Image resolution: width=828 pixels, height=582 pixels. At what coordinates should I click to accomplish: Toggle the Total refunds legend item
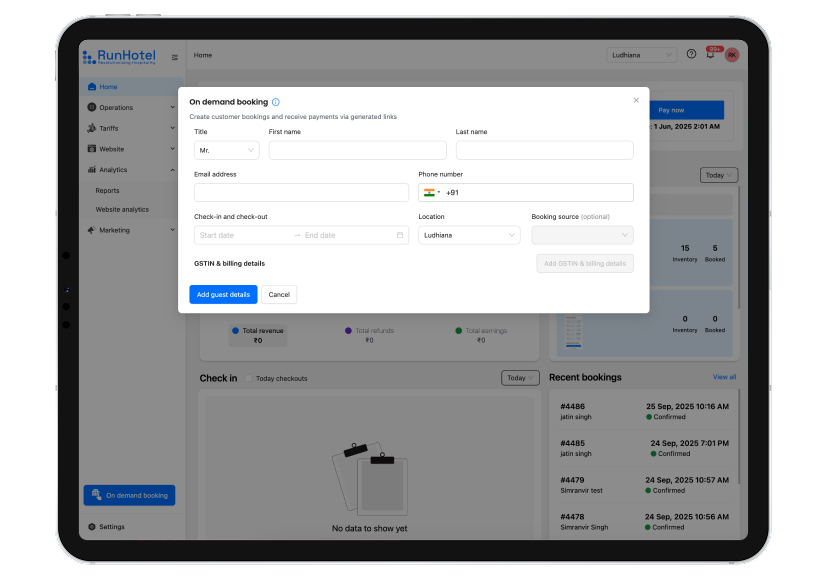369,335
